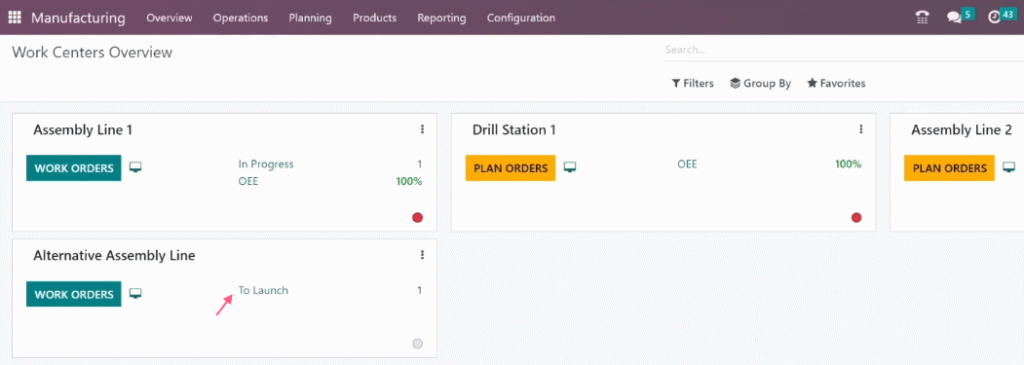Expand the Filters dropdown

(x=692, y=84)
